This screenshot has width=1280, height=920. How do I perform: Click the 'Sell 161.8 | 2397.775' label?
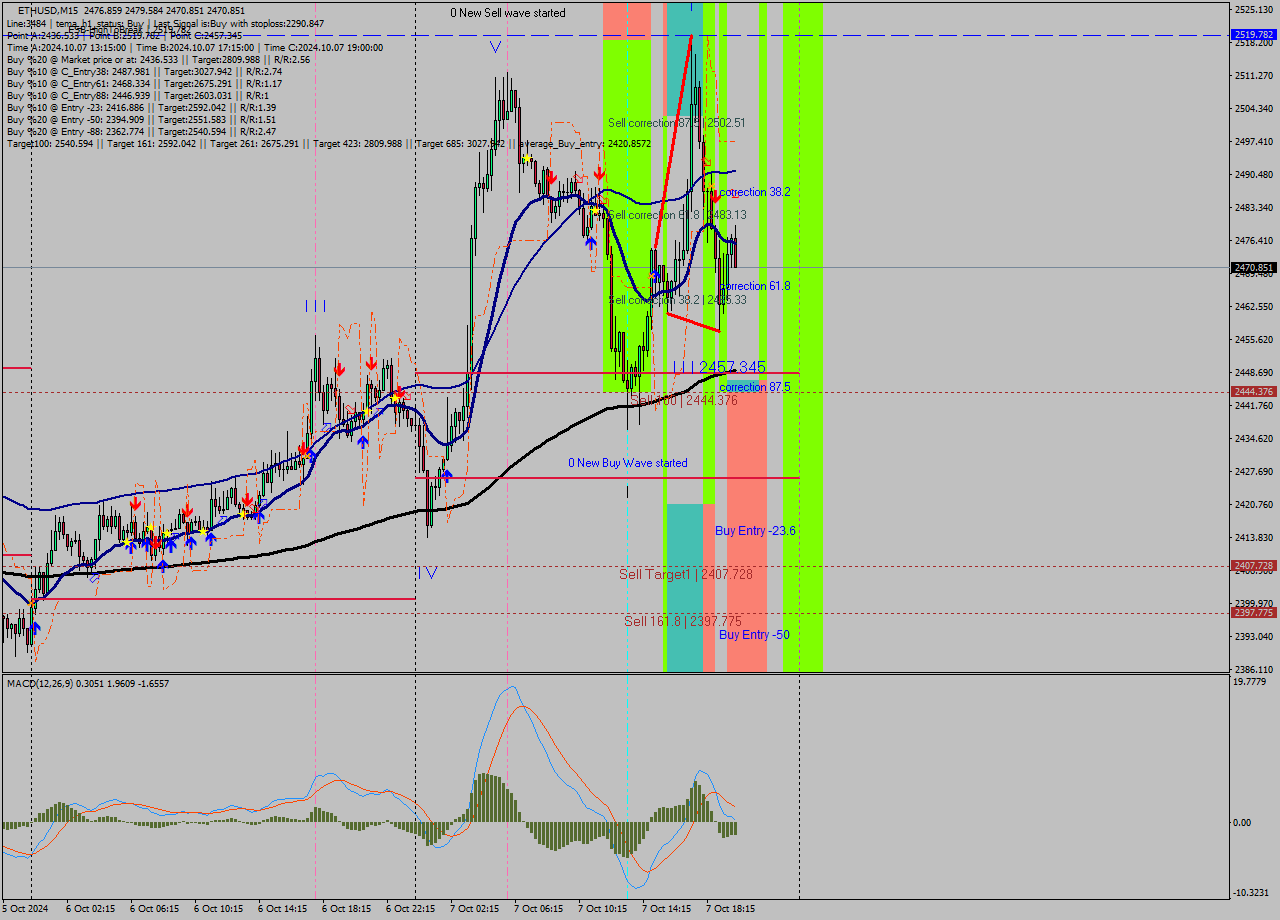pos(683,621)
